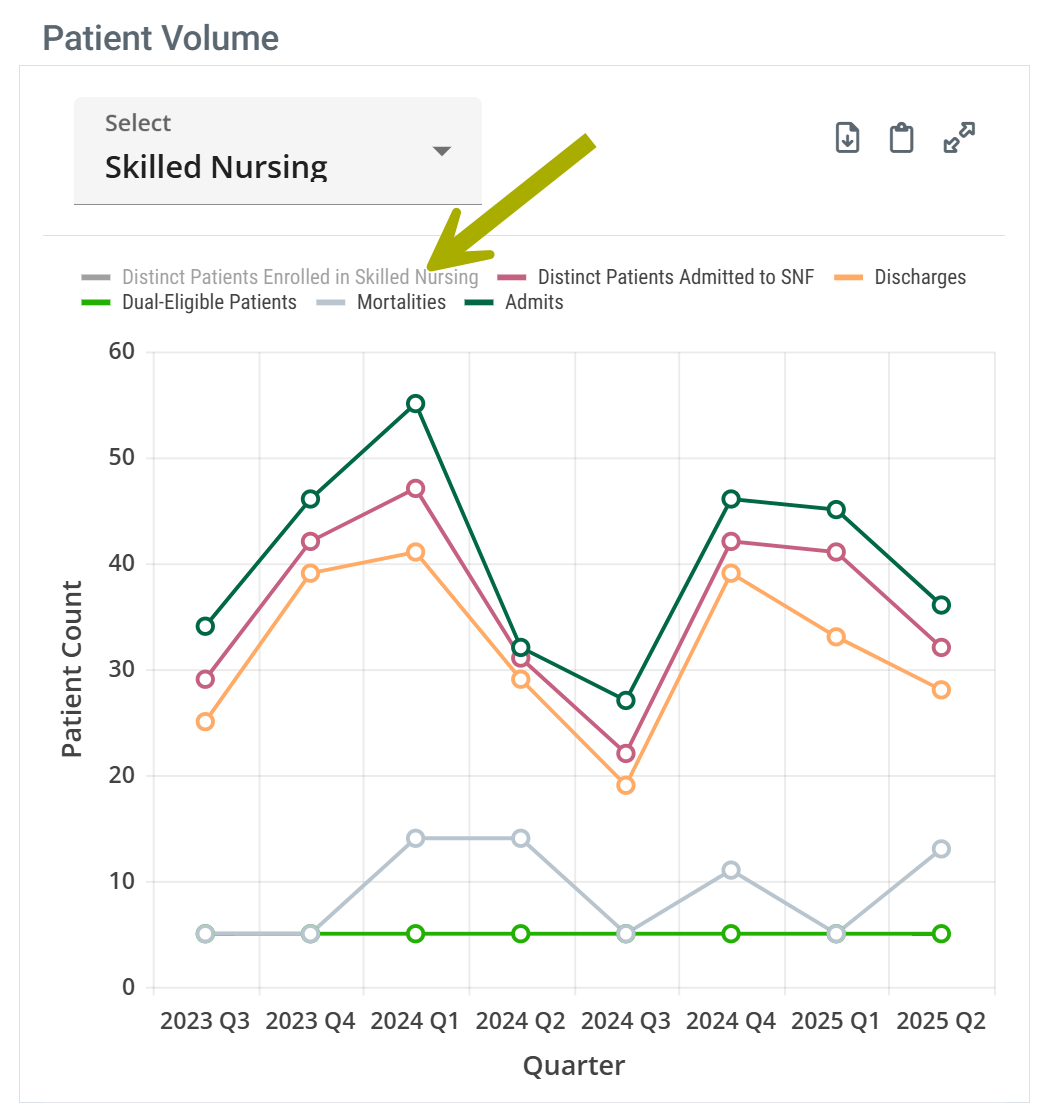1038x1115 pixels.
Task: Toggle the Discharges legend item
Action: click(920, 277)
